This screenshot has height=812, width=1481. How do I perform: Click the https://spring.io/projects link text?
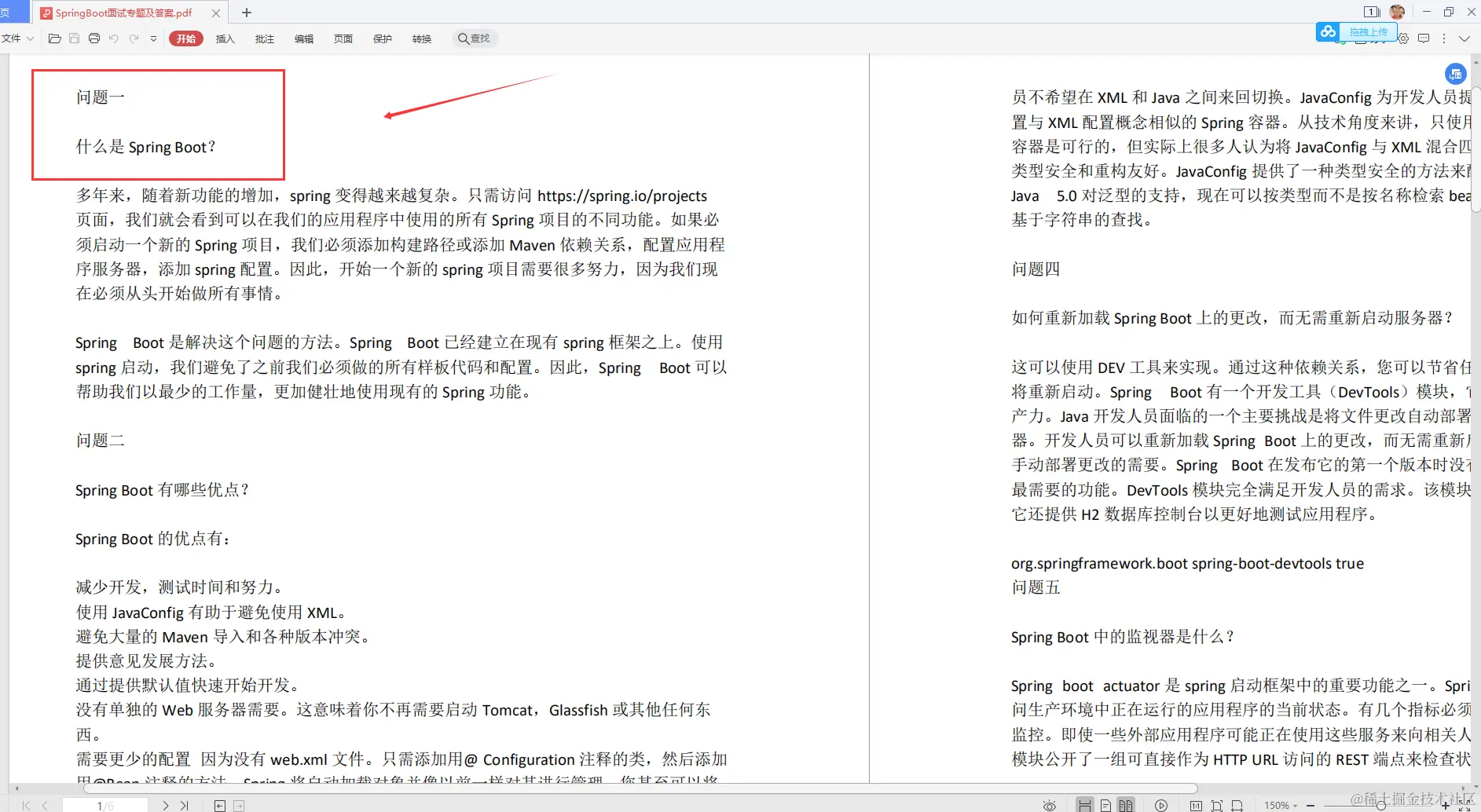click(x=622, y=196)
